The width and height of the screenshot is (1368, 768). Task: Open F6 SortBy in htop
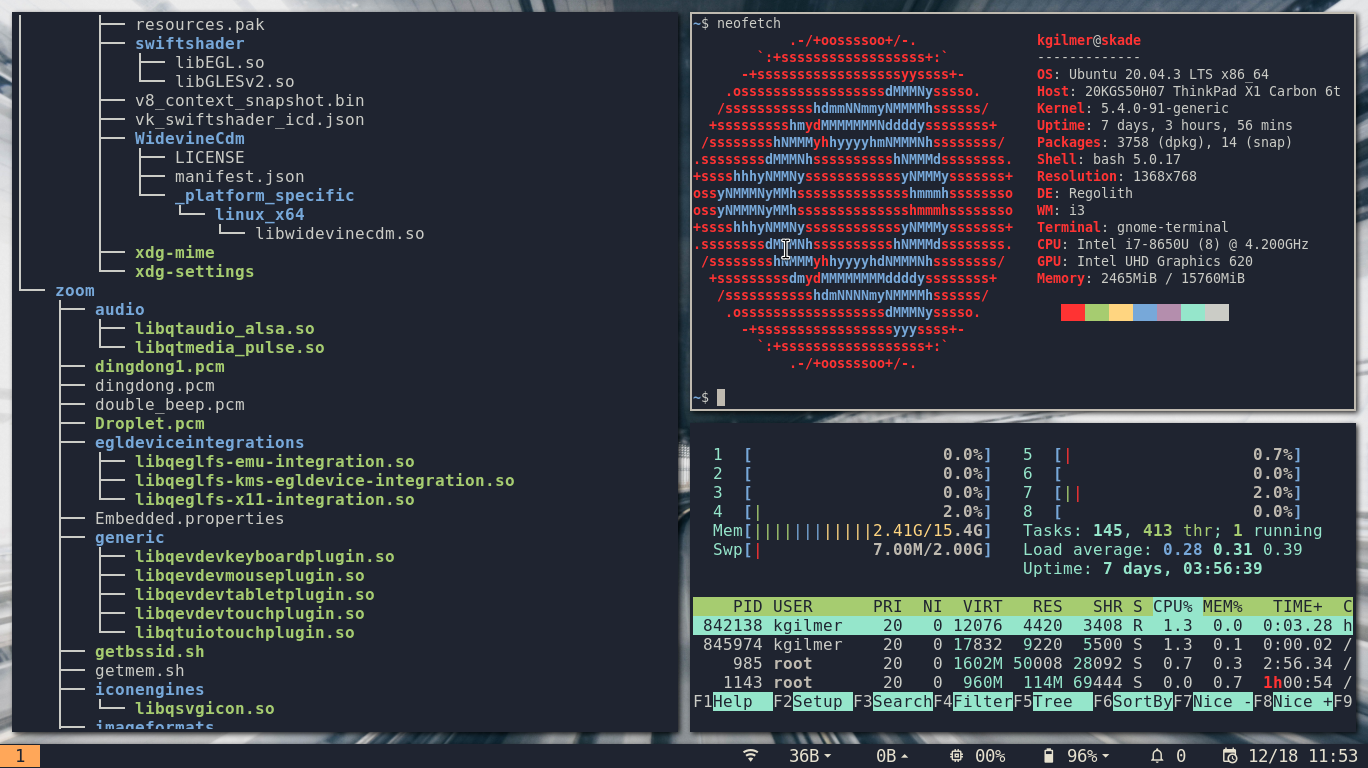pos(1132,702)
